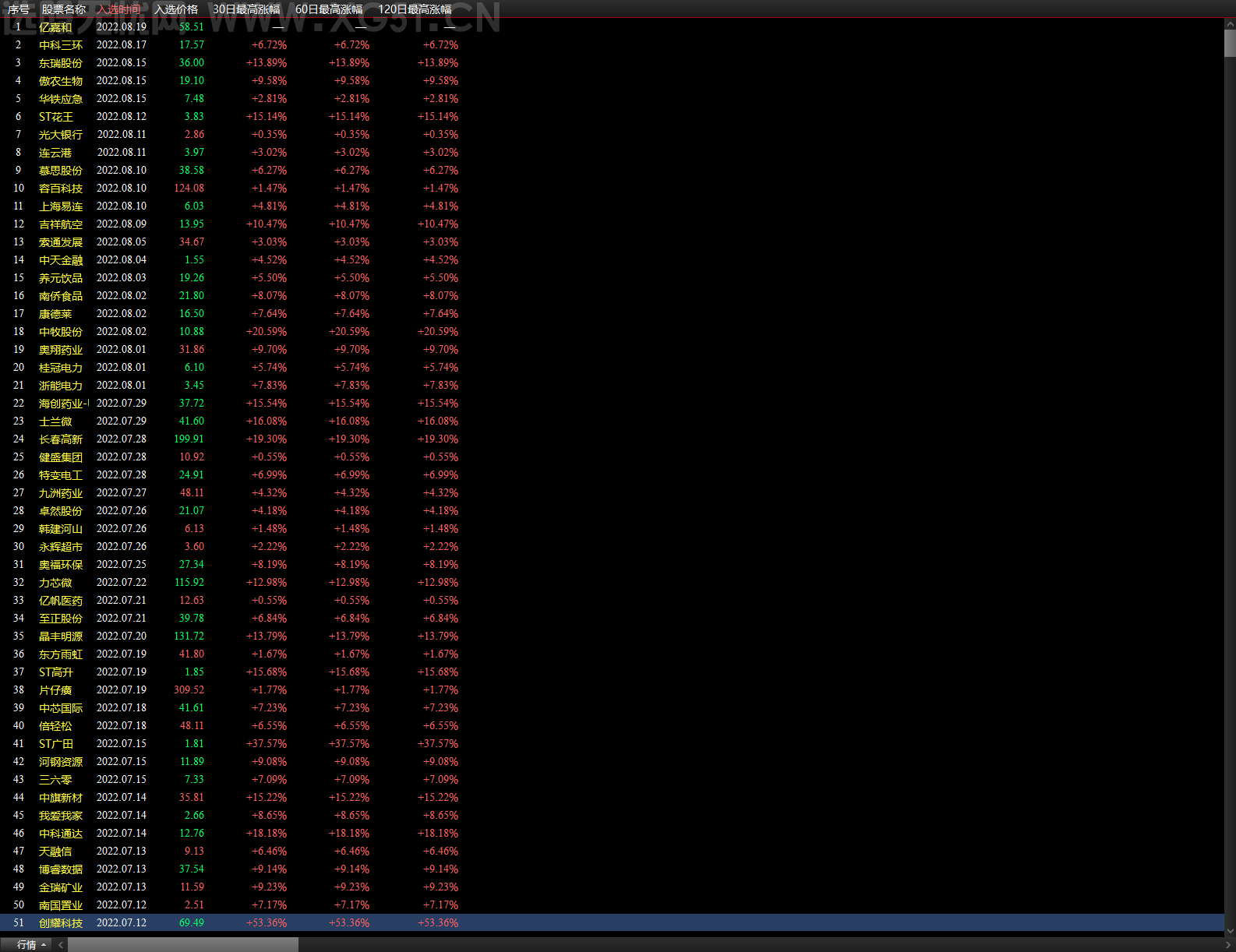Click horizontal scrollbar right arrow
The image size is (1236, 952).
[x=1229, y=945]
